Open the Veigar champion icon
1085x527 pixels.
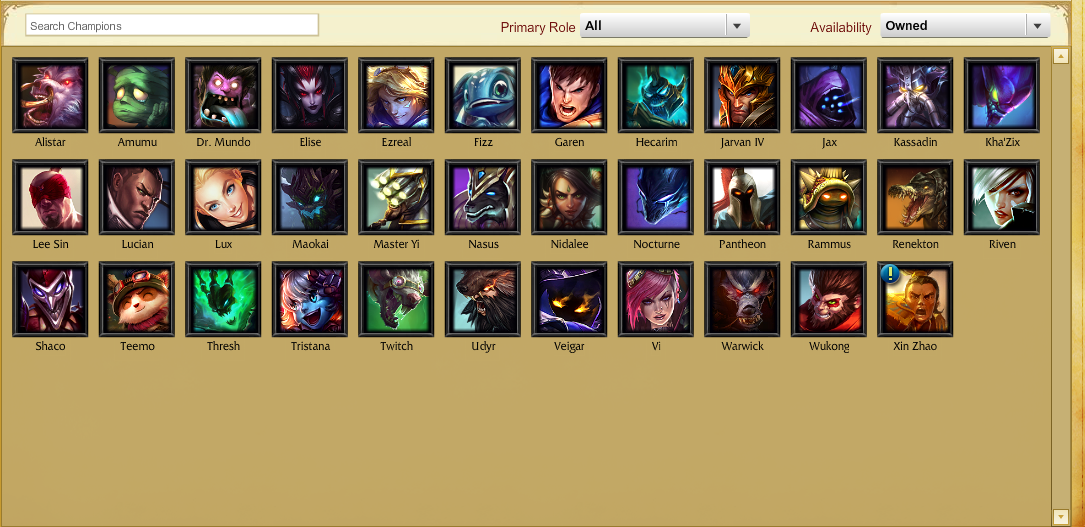click(569, 299)
